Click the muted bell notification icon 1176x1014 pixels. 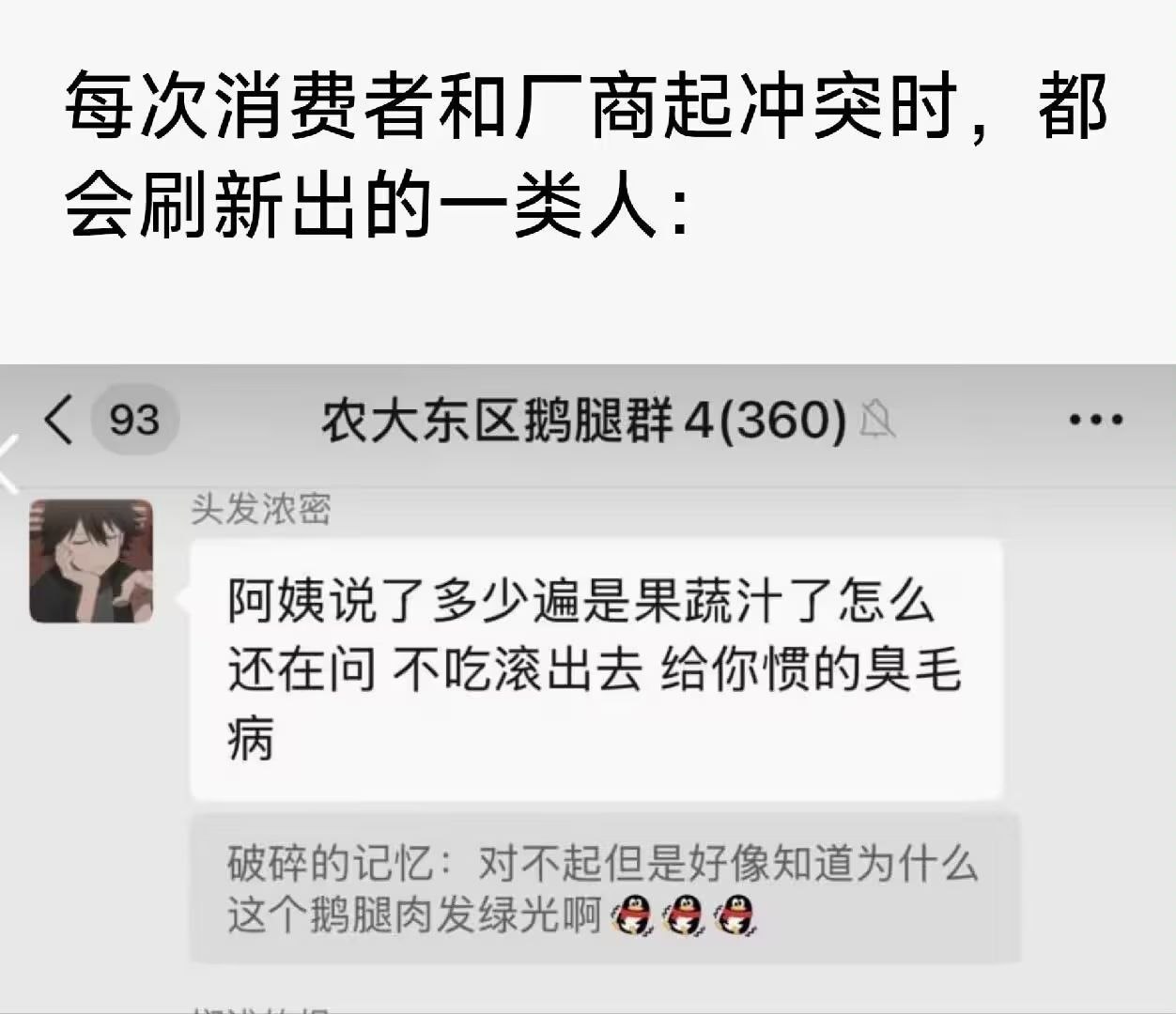coord(877,420)
